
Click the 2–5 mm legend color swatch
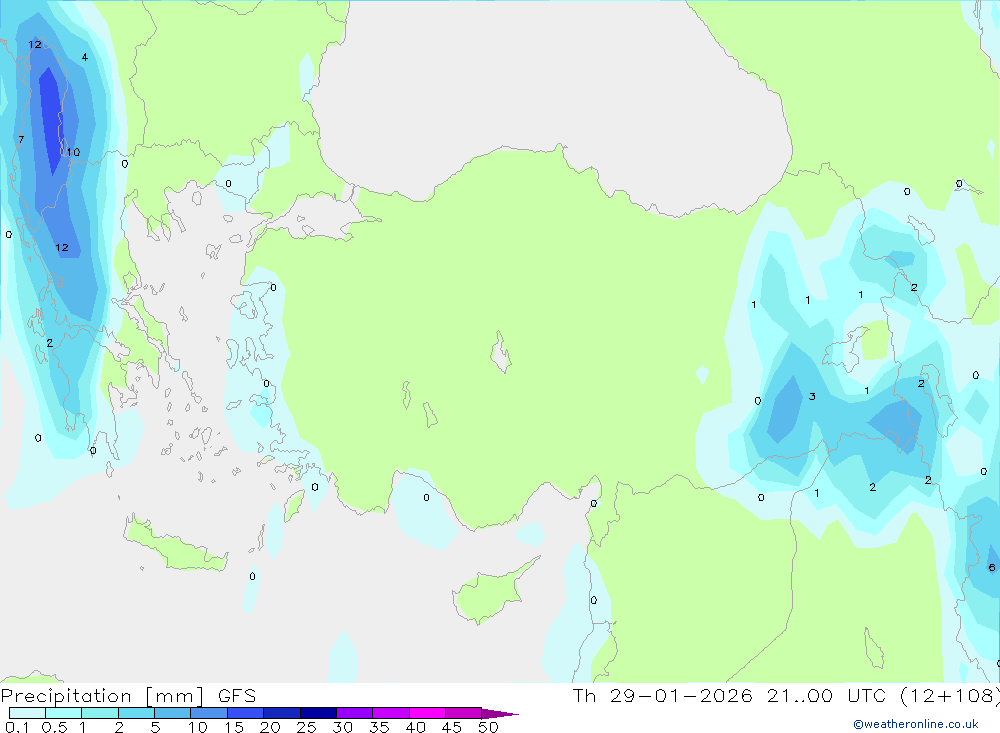click(136, 713)
